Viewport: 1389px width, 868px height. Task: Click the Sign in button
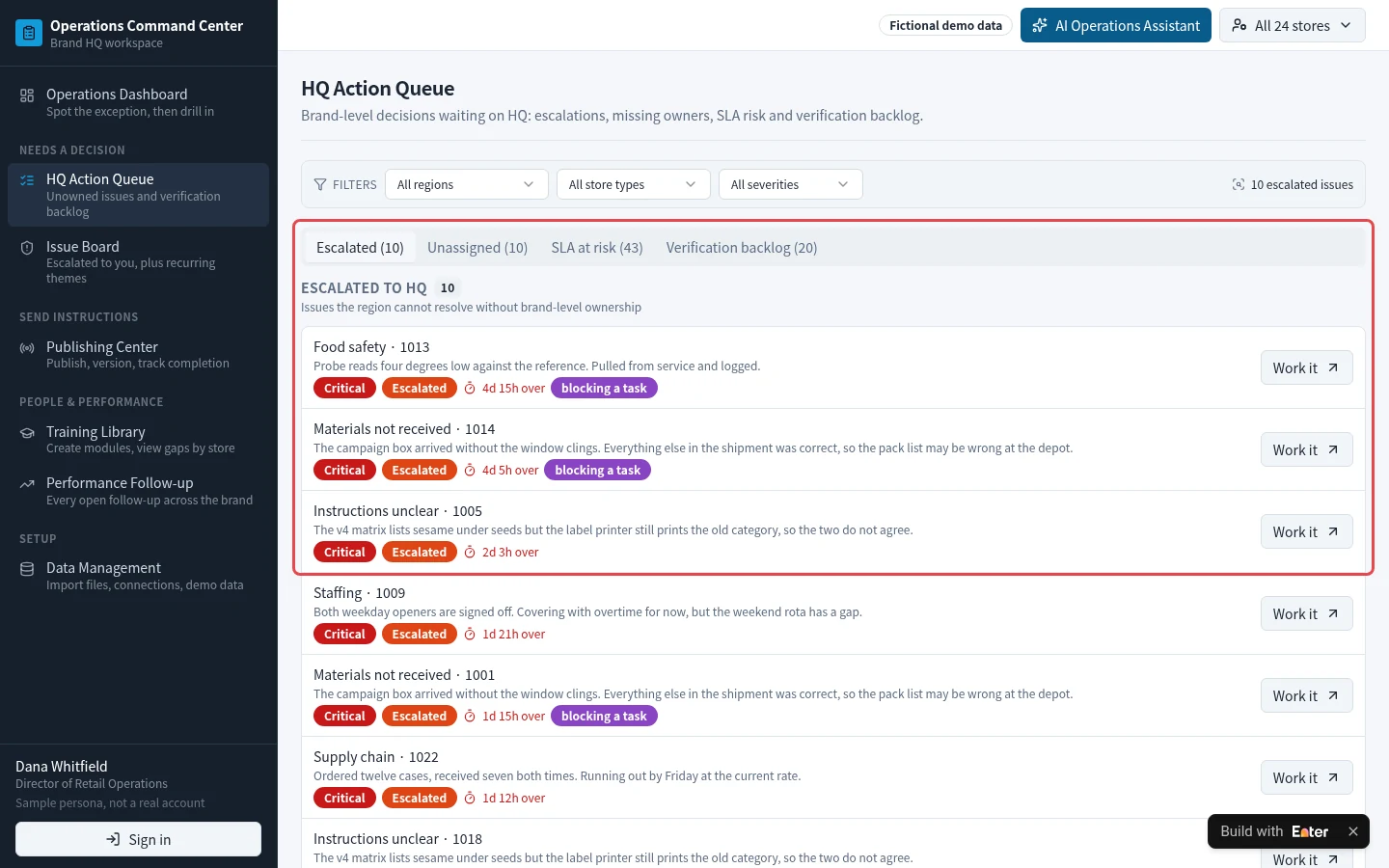139,839
